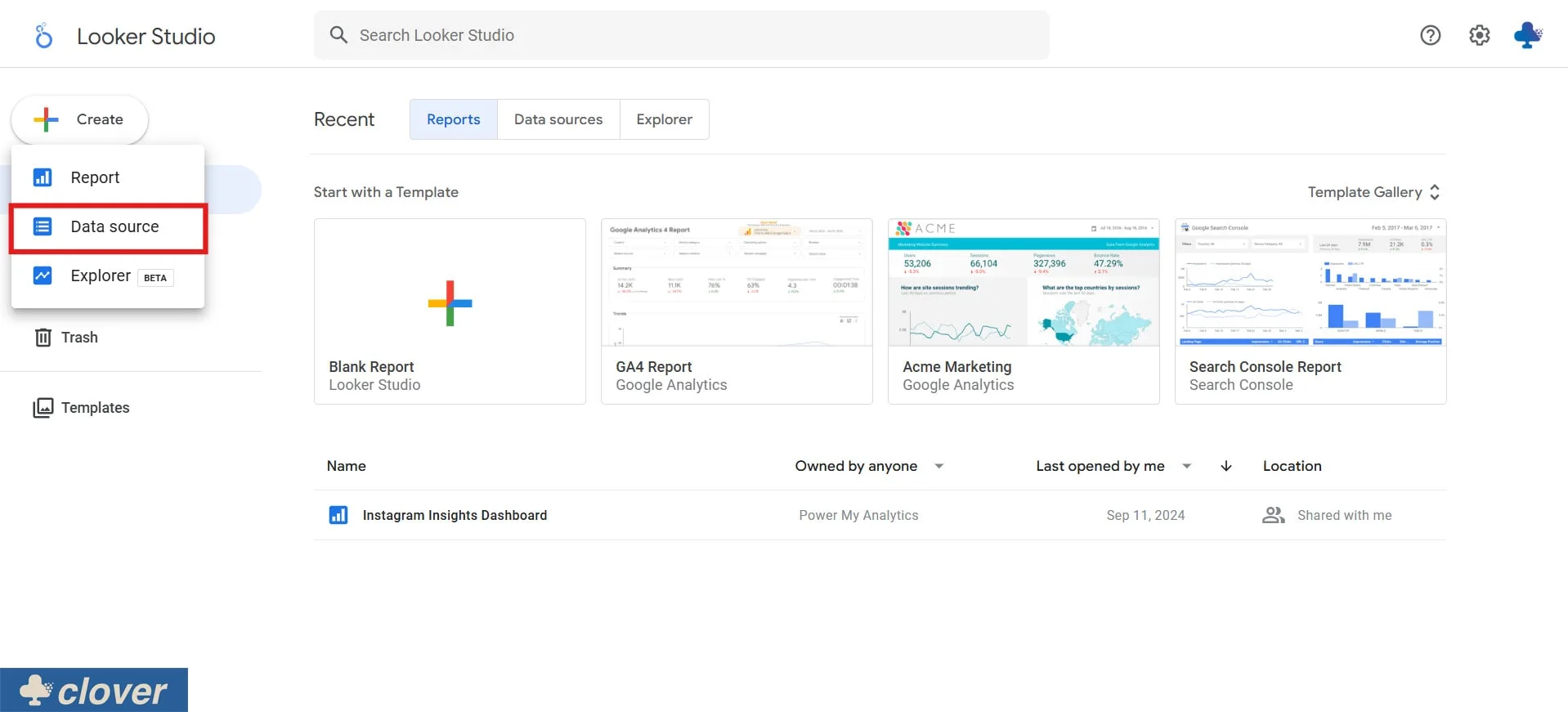Image resolution: width=1568 pixels, height=712 pixels.
Task: Click the Templates gallery icon
Action: tap(43, 407)
